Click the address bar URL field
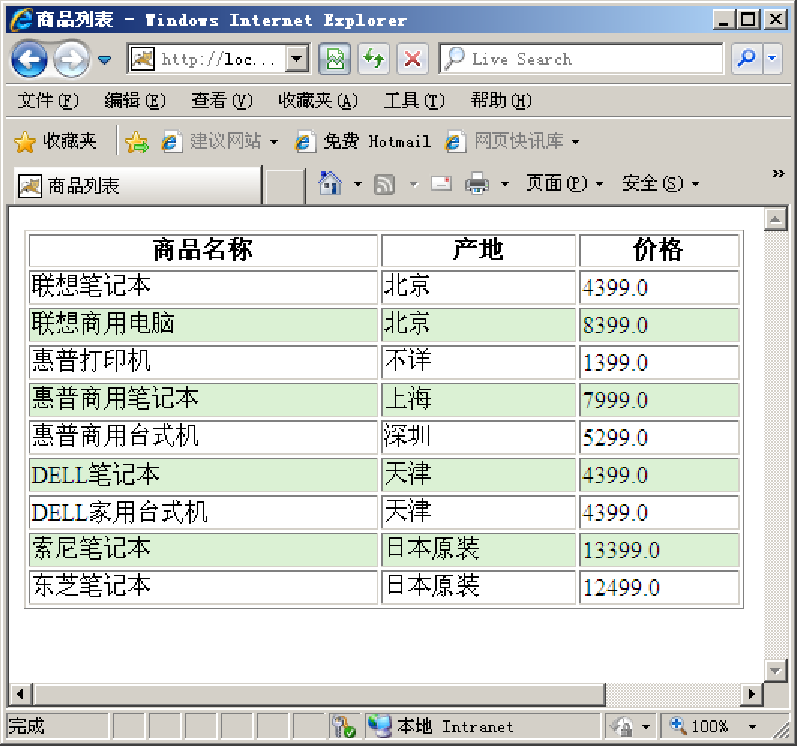Image resolution: width=797 pixels, height=746 pixels. [x=206, y=59]
